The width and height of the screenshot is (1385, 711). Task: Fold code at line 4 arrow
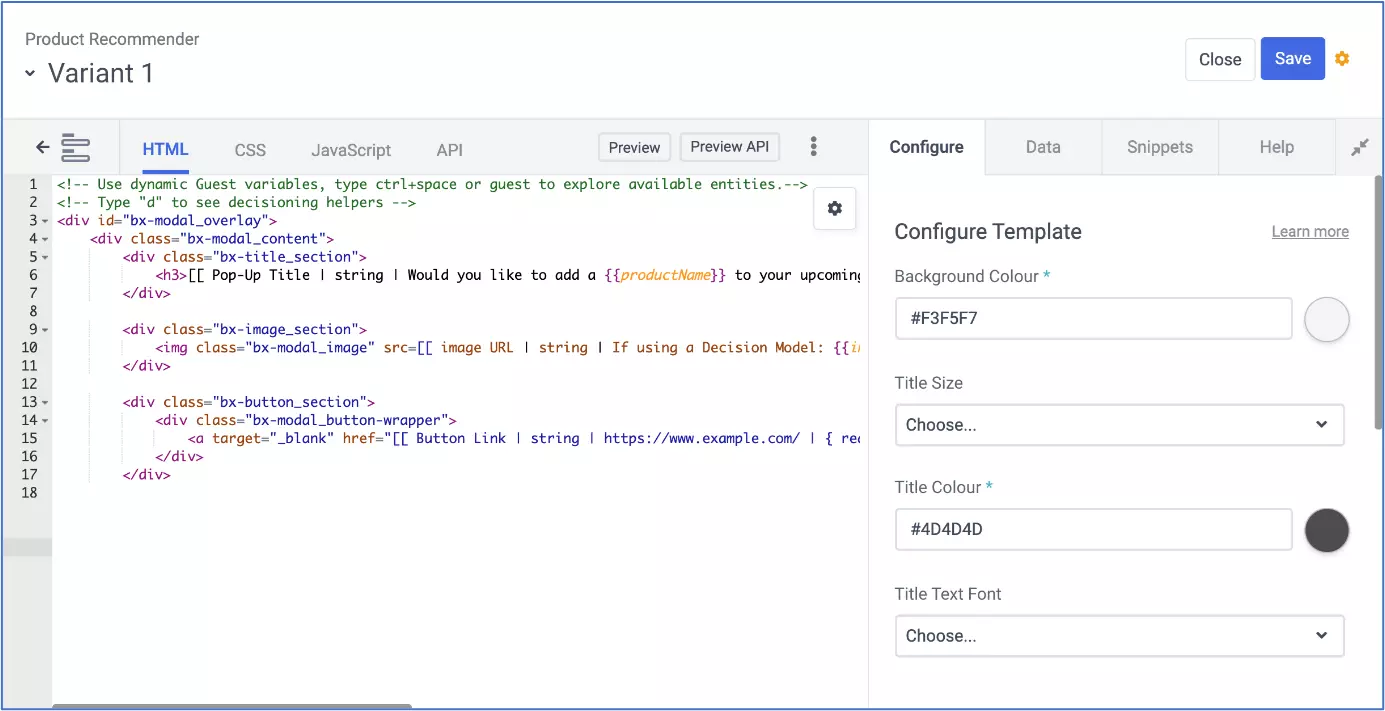(x=46, y=239)
